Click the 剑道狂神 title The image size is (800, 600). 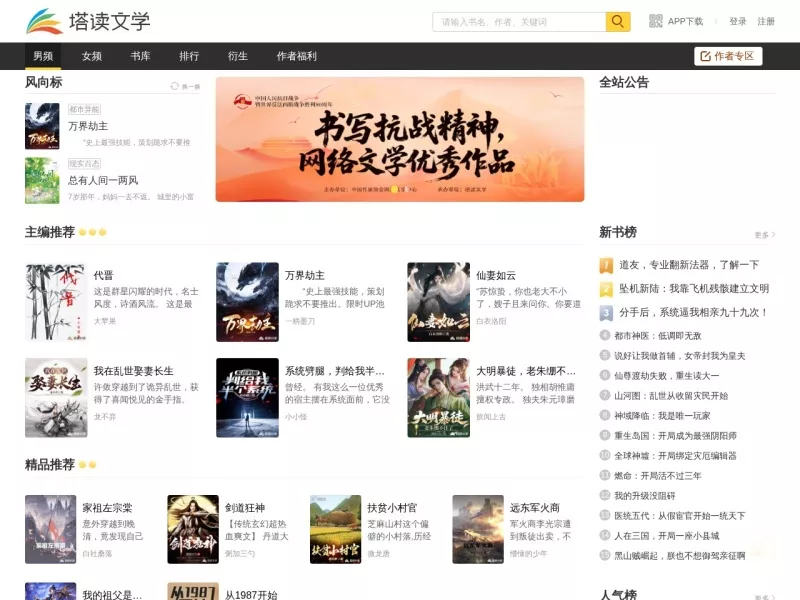[245, 508]
